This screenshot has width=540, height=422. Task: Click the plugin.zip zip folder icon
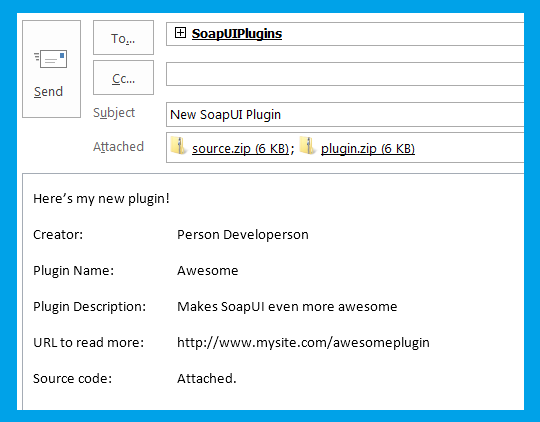tap(307, 145)
